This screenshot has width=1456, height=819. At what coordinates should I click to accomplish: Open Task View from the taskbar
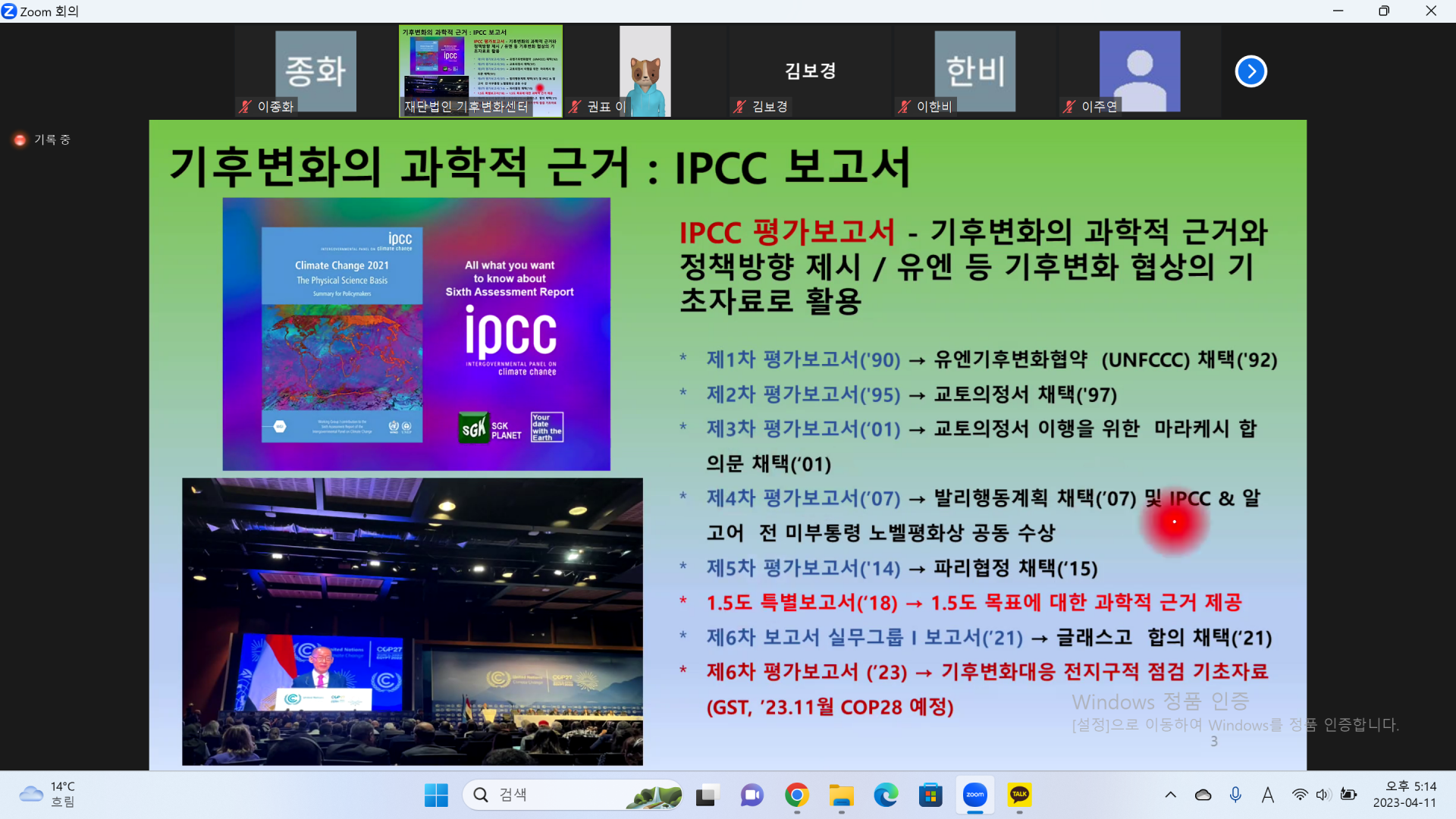click(707, 795)
